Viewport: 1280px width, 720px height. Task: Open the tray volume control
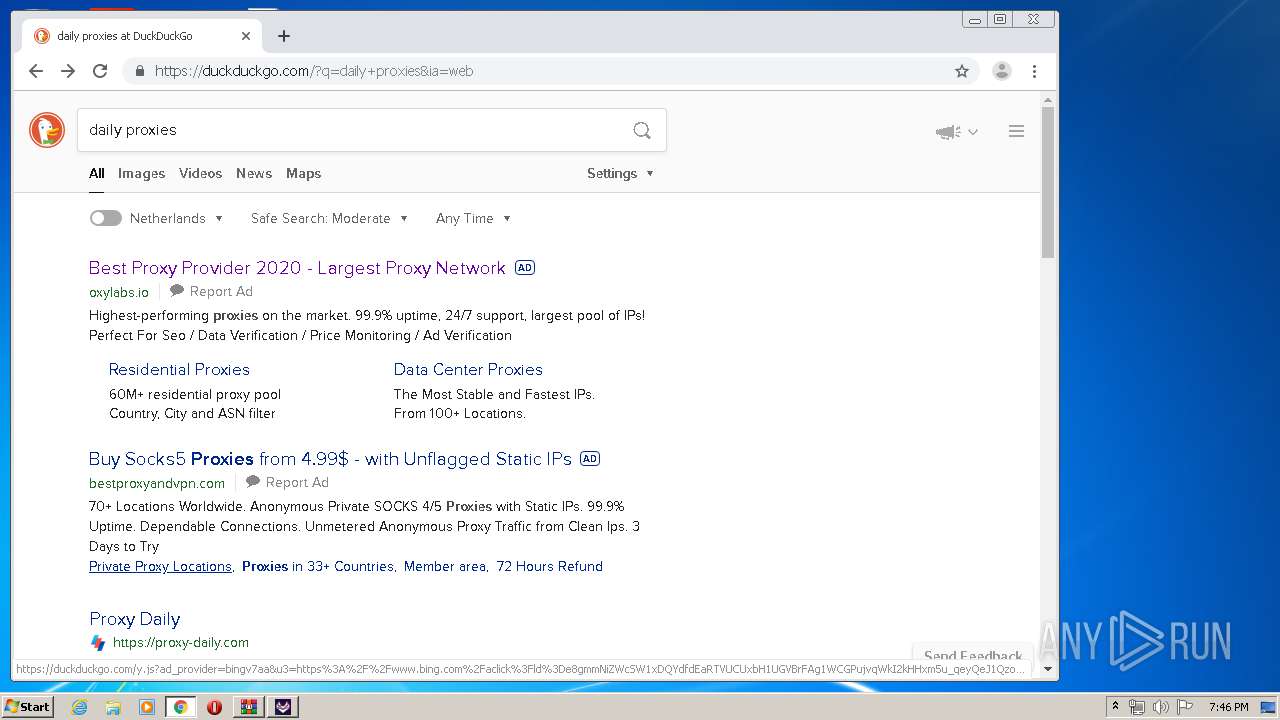1161,707
